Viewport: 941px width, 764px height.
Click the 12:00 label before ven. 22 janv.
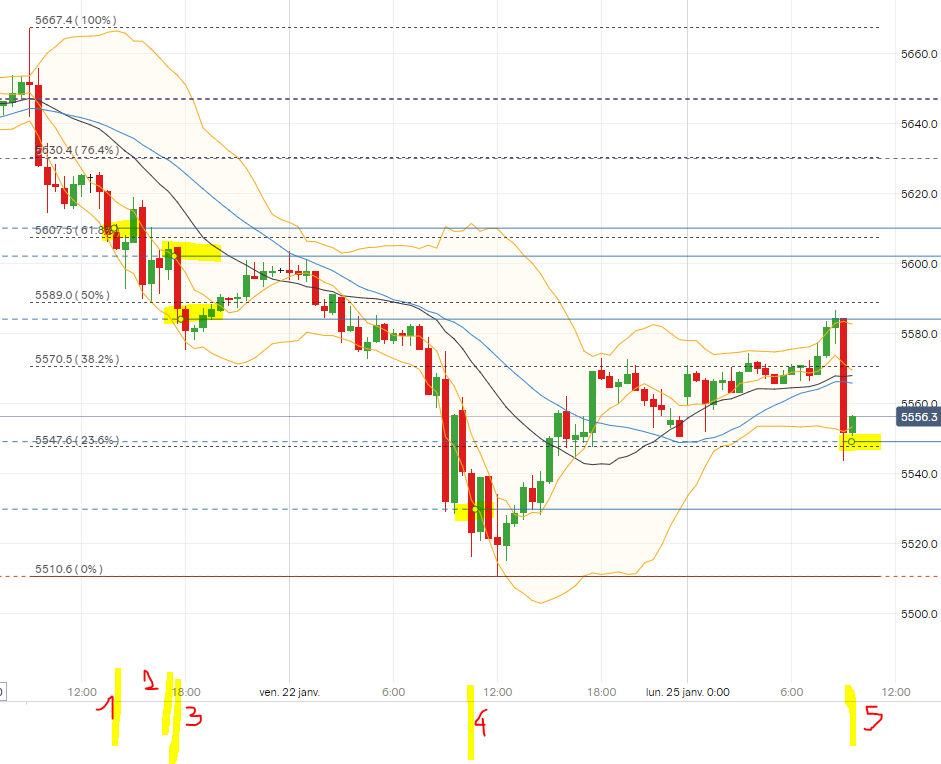[82, 692]
